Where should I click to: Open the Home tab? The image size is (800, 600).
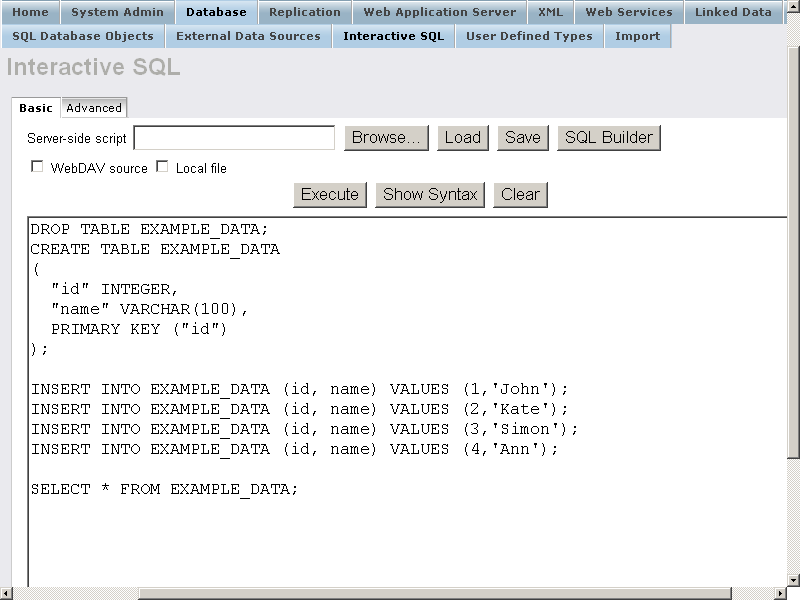[30, 12]
